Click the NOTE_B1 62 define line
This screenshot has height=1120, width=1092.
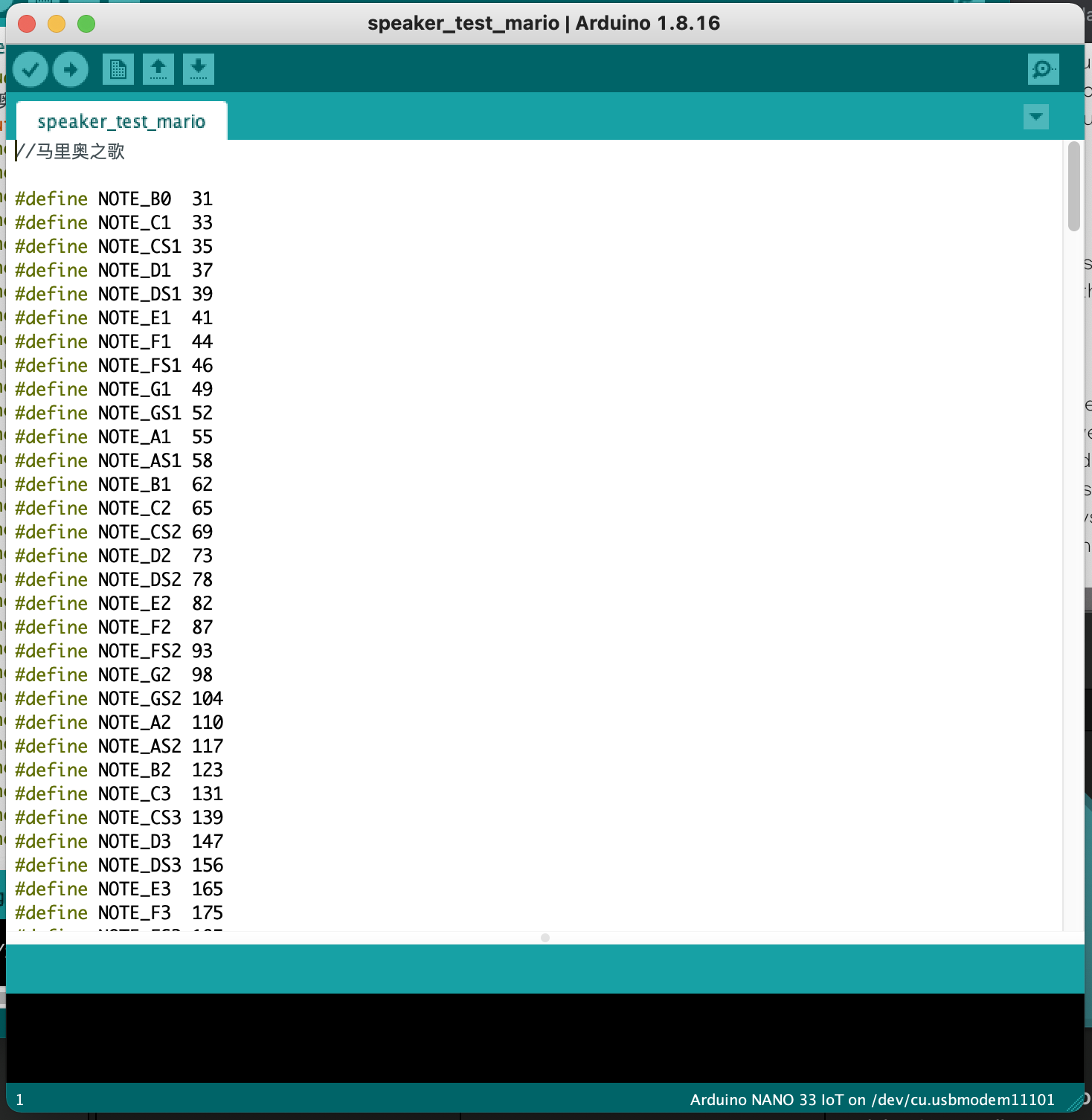coord(114,484)
